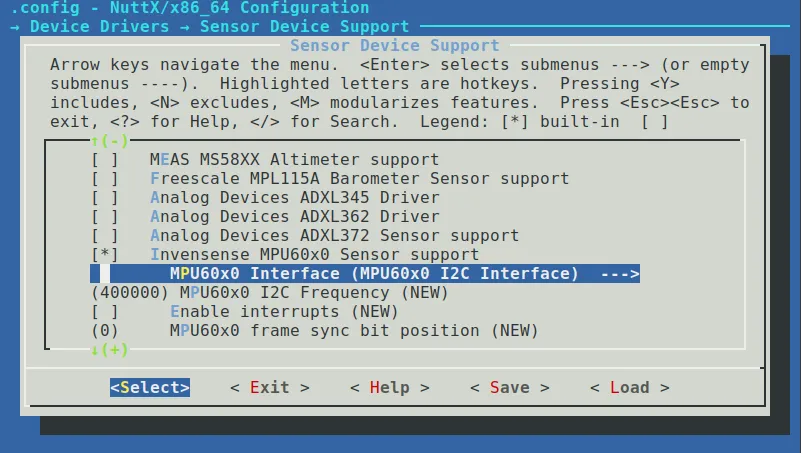Edit MPU60x0 frame sync bit position value

pos(105,331)
